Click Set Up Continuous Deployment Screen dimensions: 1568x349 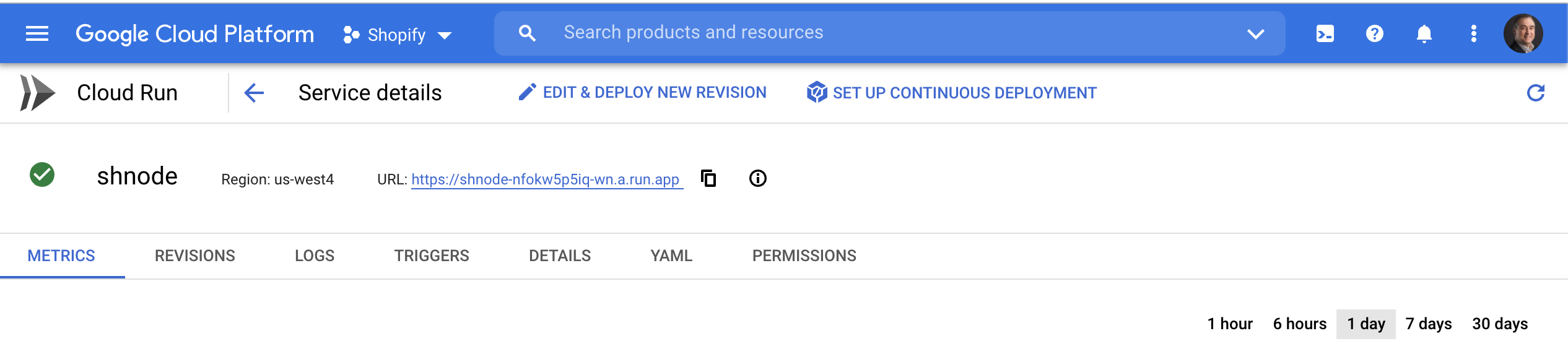click(x=951, y=93)
